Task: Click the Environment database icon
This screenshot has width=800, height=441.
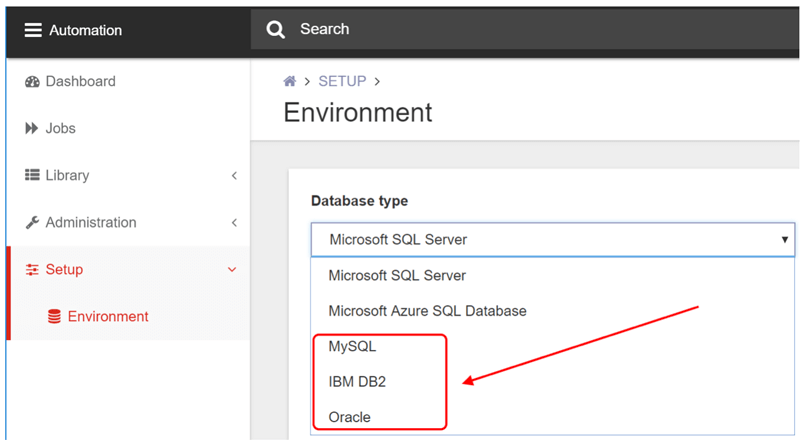Action: tap(54, 316)
